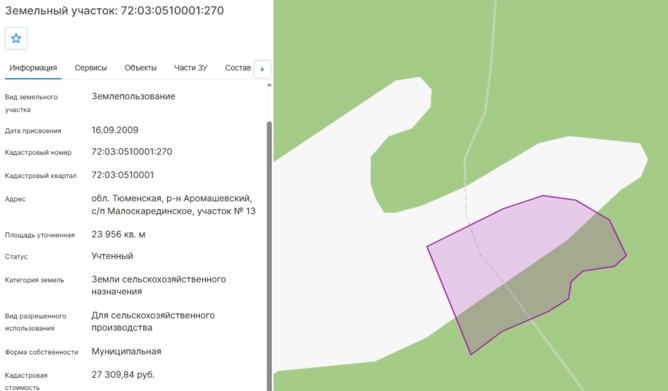Click the area value 23 956 кв. м
668x391 pixels.
tap(118, 234)
